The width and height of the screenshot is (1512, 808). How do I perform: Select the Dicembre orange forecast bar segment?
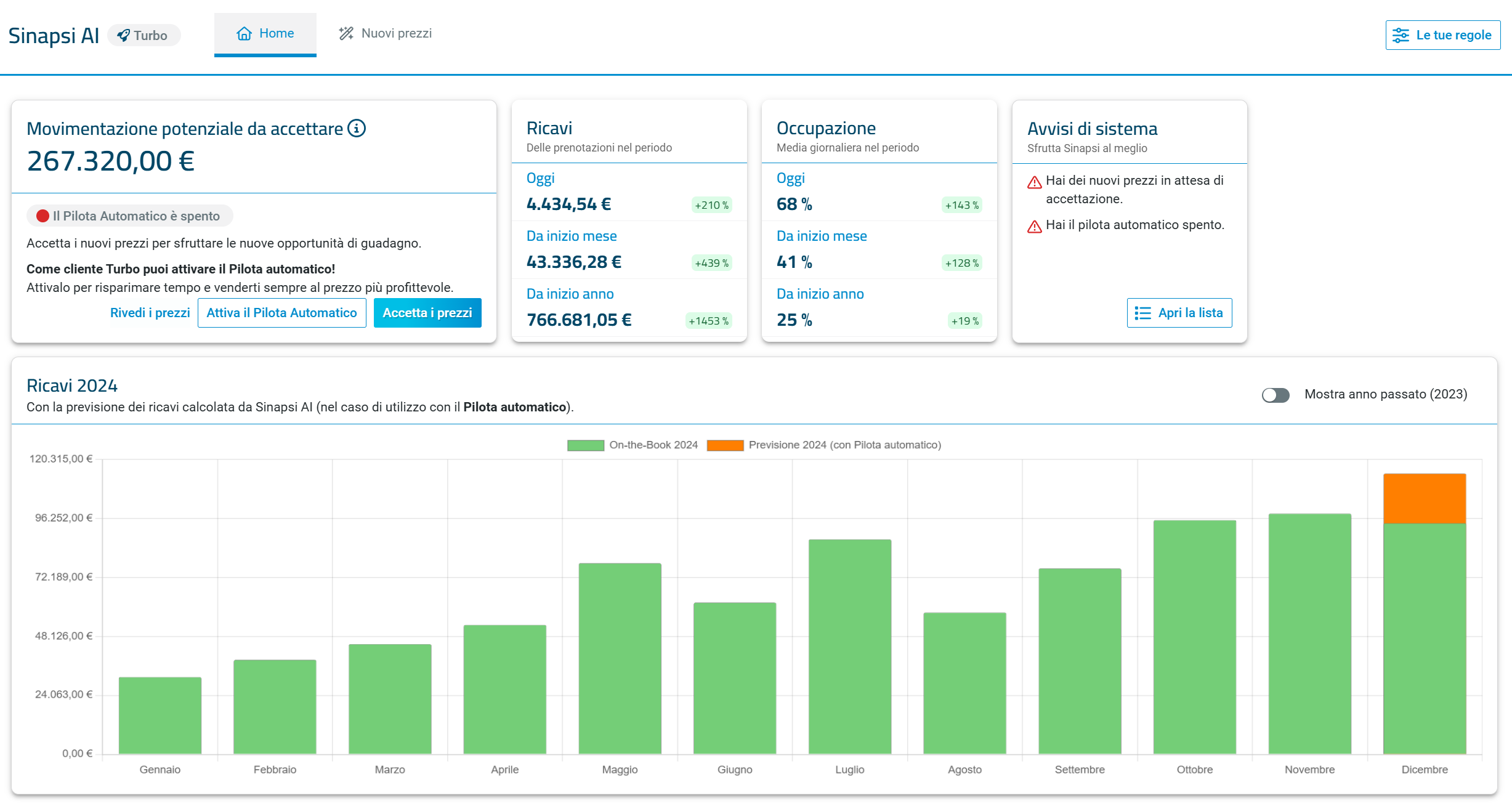tap(1424, 499)
